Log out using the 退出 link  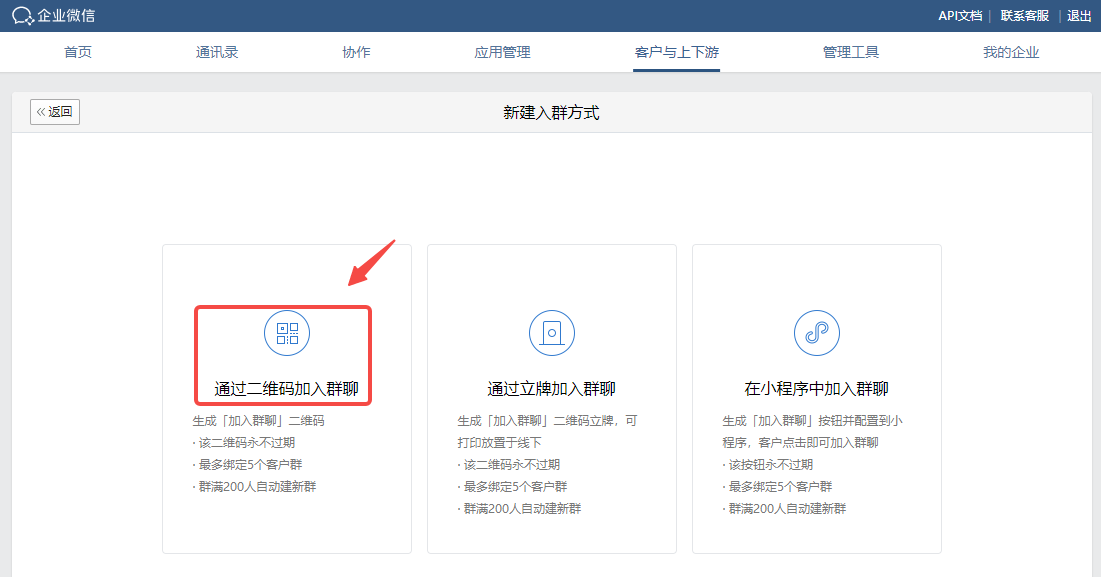(x=1079, y=16)
